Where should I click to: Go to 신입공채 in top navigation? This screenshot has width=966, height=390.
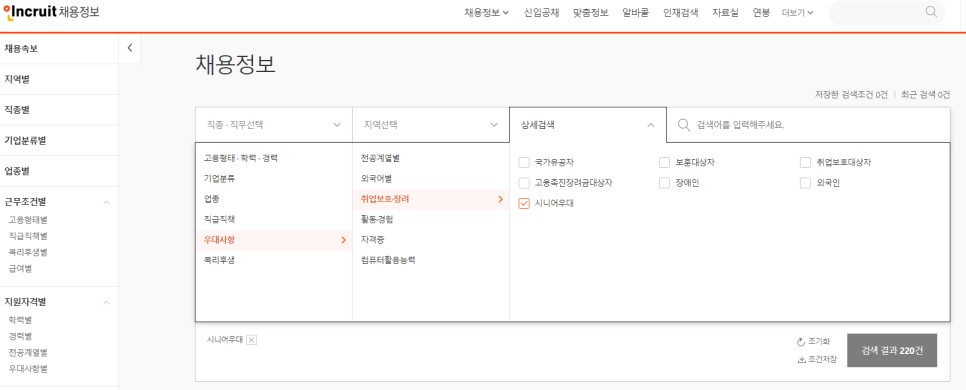click(x=541, y=12)
